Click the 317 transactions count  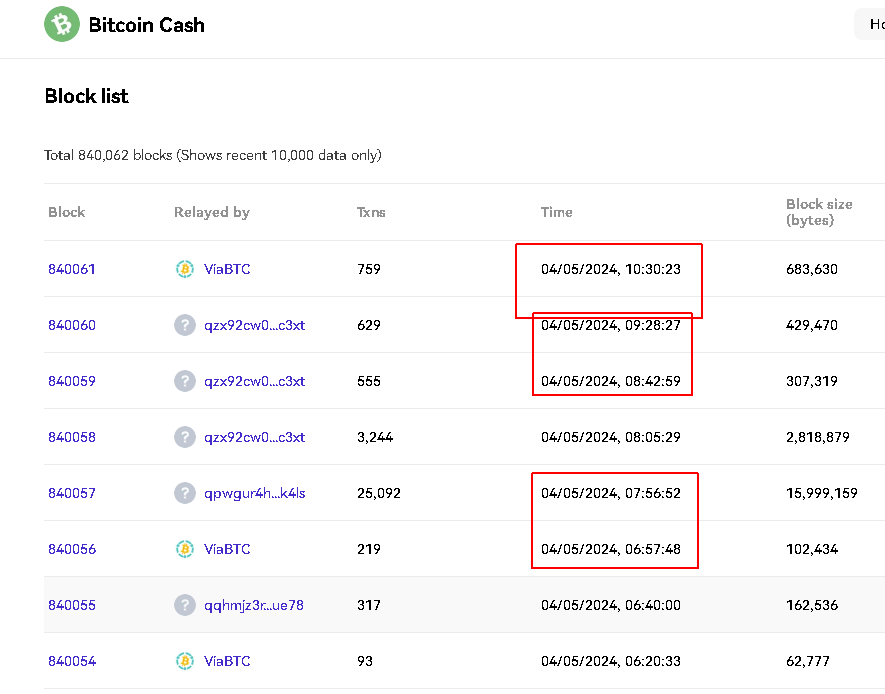(x=369, y=605)
